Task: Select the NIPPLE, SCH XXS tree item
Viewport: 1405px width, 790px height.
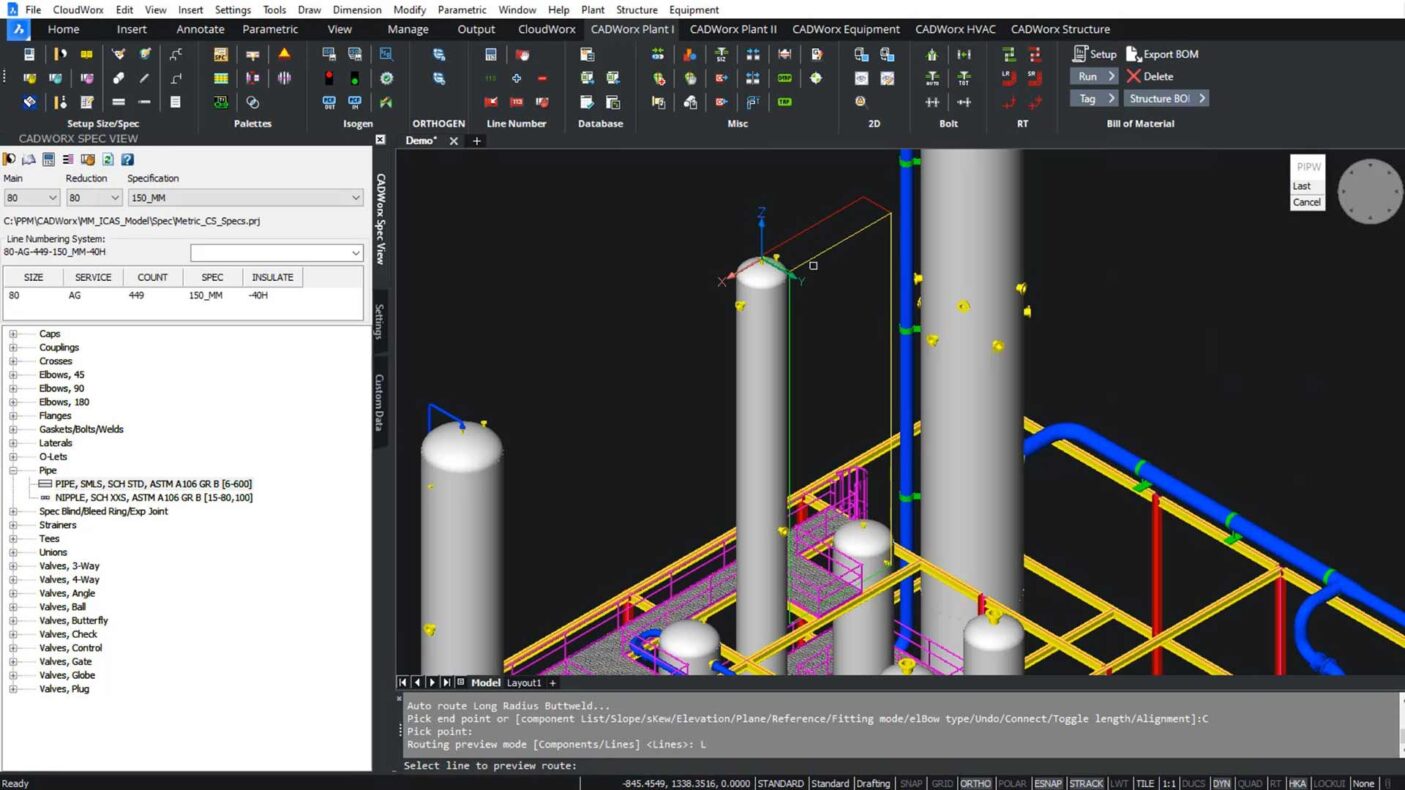Action: click(154, 497)
